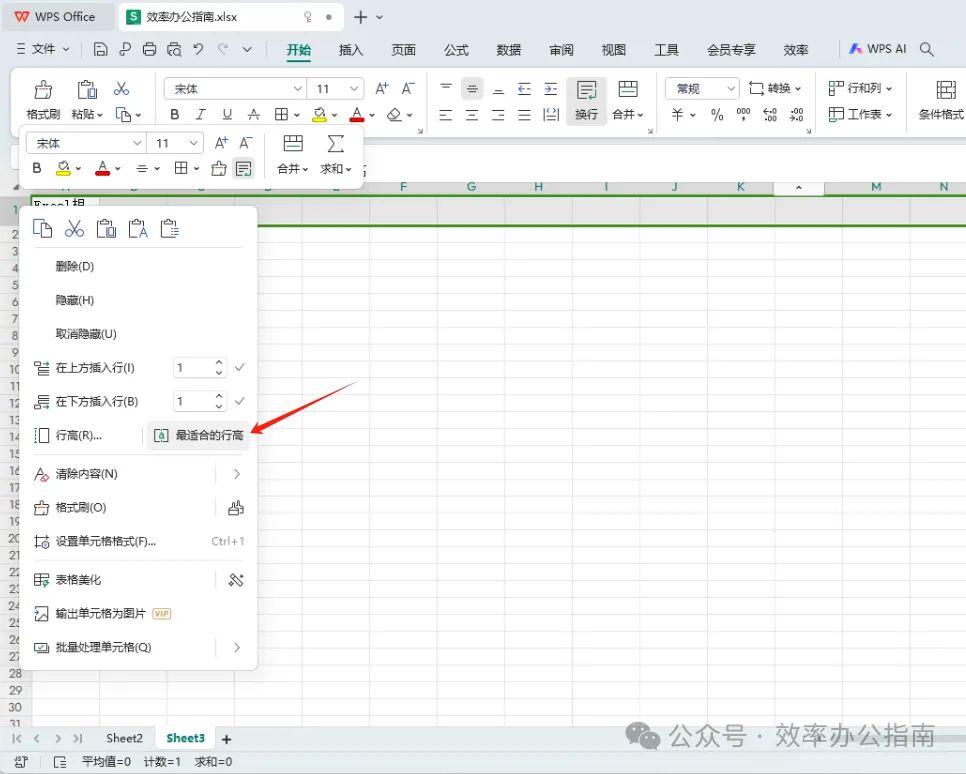The height and width of the screenshot is (774, 966).
Task: Switch to the Data (数据) tab
Action: click(x=509, y=50)
